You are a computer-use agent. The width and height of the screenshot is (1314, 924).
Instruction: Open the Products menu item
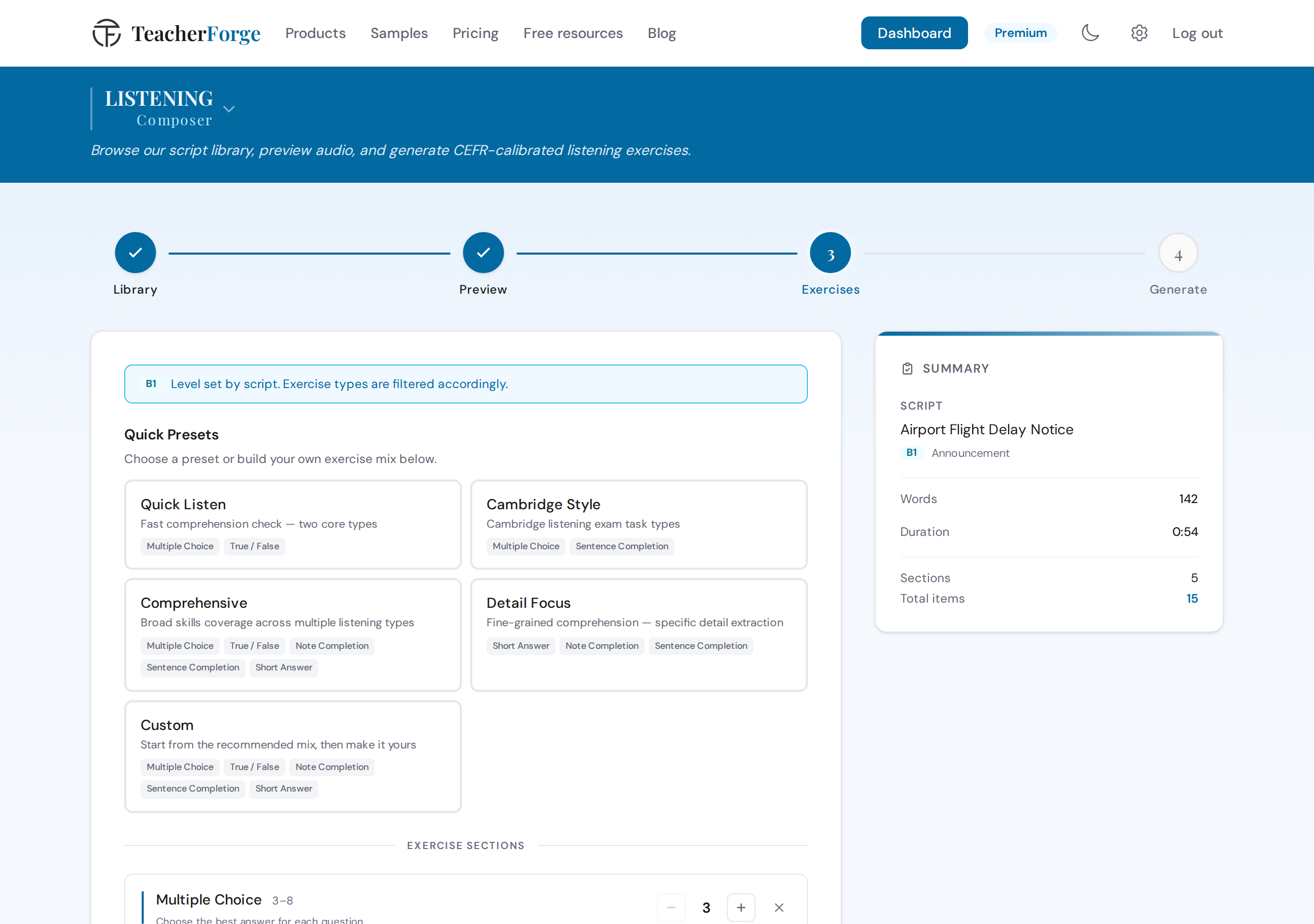[315, 33]
